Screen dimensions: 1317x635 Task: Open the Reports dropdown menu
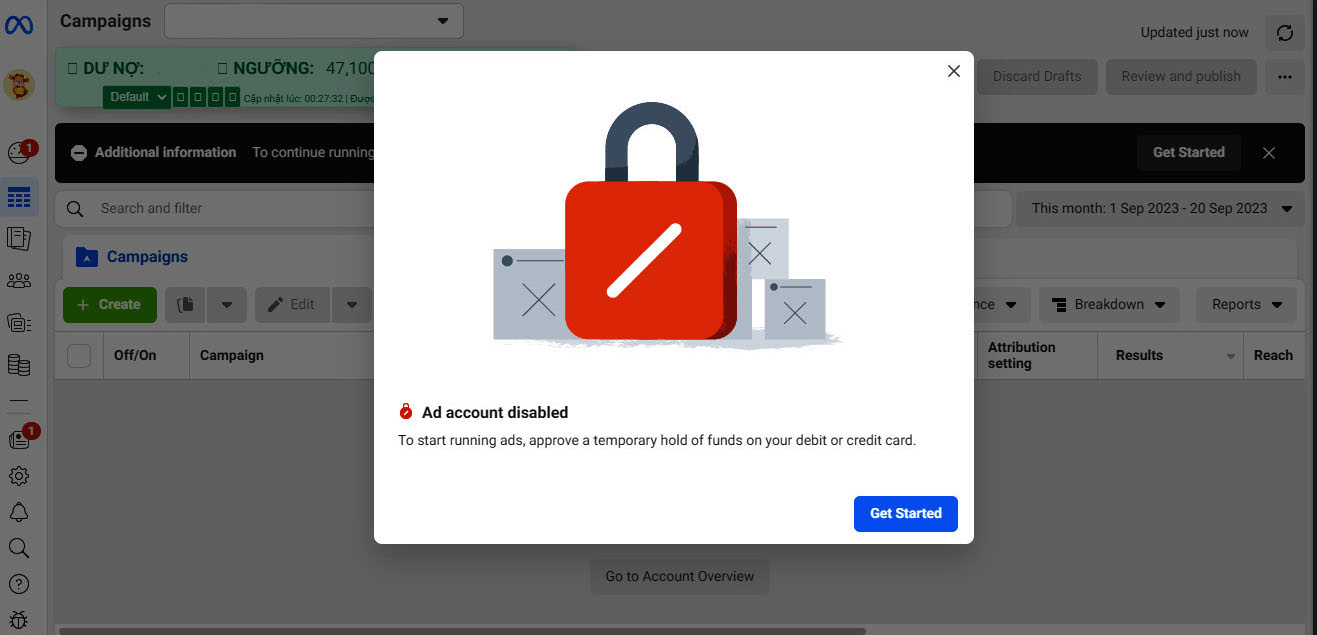(1246, 305)
